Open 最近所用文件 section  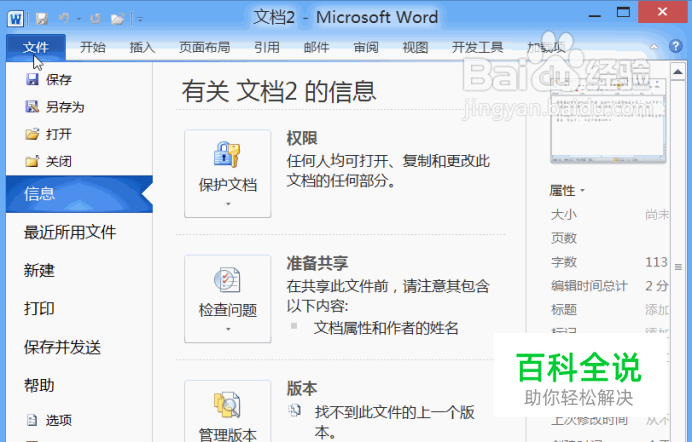[x=70, y=232]
